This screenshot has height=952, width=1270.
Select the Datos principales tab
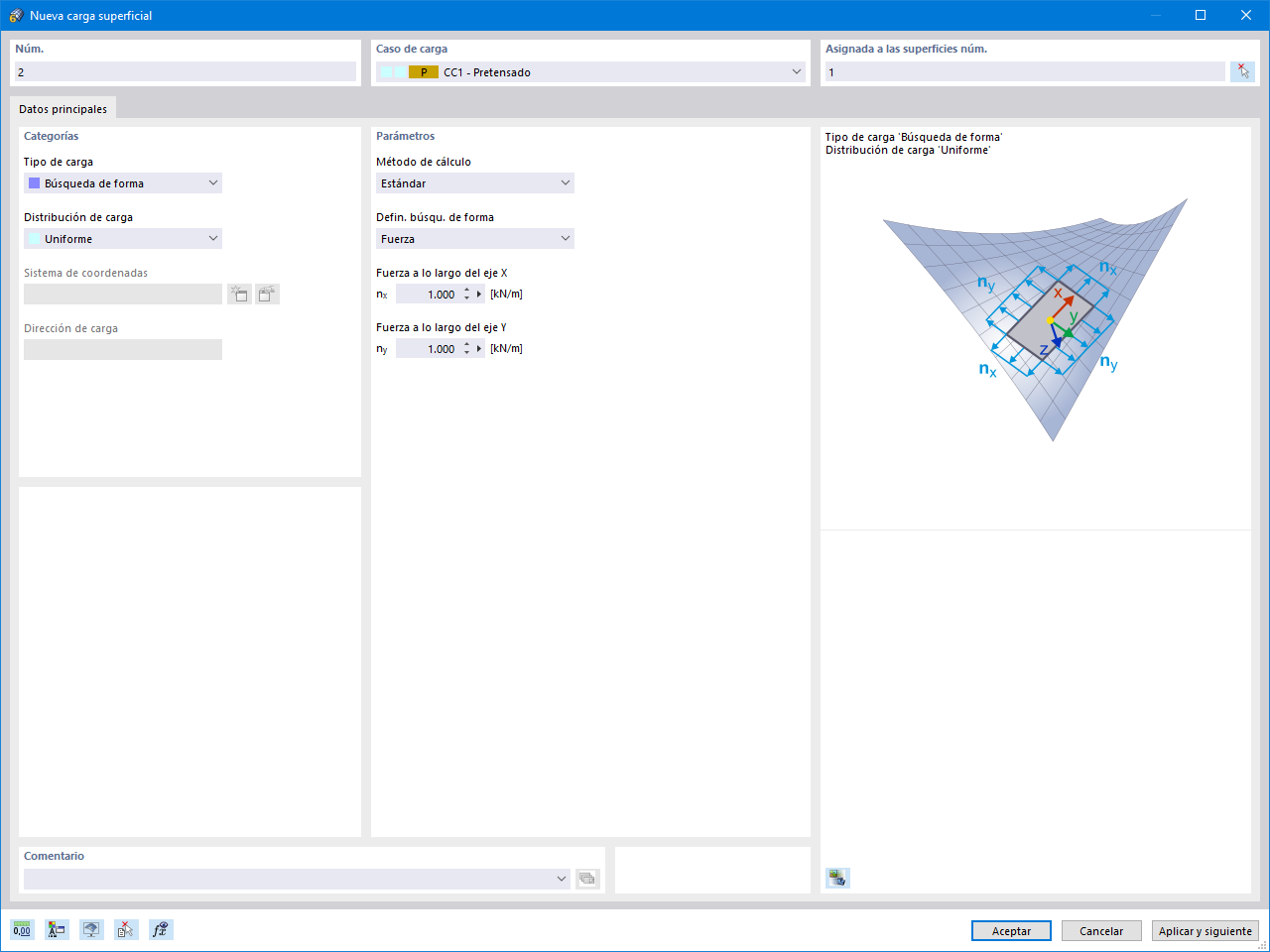(63, 109)
